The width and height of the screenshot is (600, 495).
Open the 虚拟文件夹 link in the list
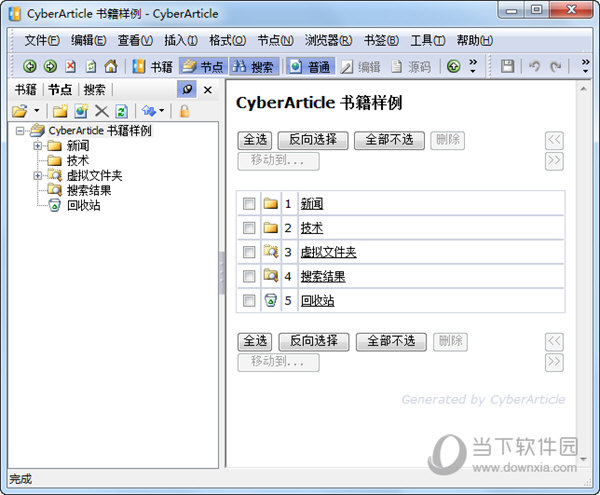tap(328, 252)
